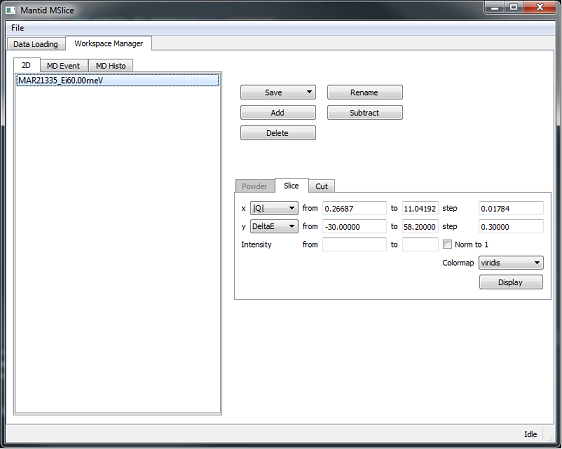562x449 pixels.
Task: Open the Save button dropdown arrow
Action: (309, 92)
